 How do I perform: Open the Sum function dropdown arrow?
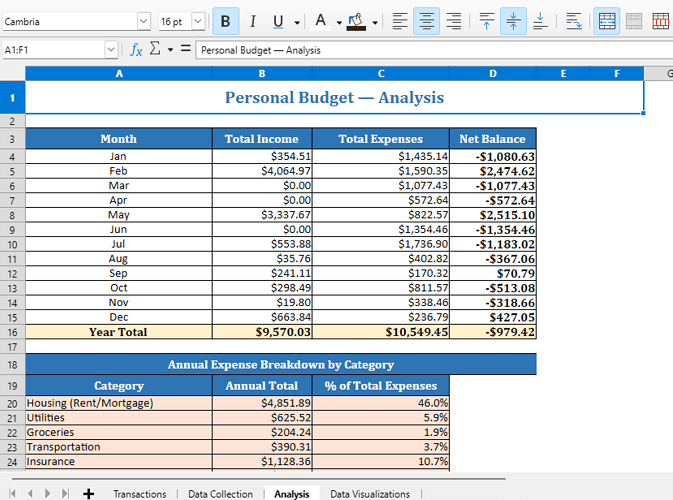[170, 50]
